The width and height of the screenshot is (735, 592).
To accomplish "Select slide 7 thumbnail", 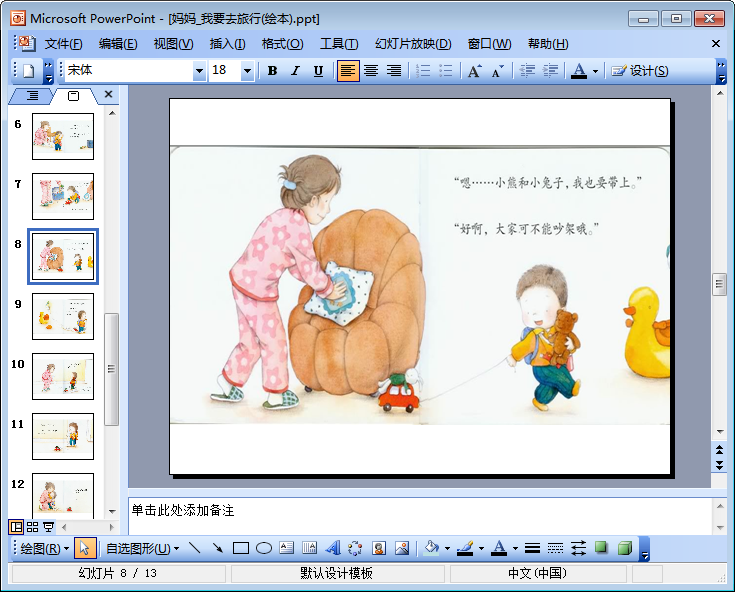I will tap(63, 196).
